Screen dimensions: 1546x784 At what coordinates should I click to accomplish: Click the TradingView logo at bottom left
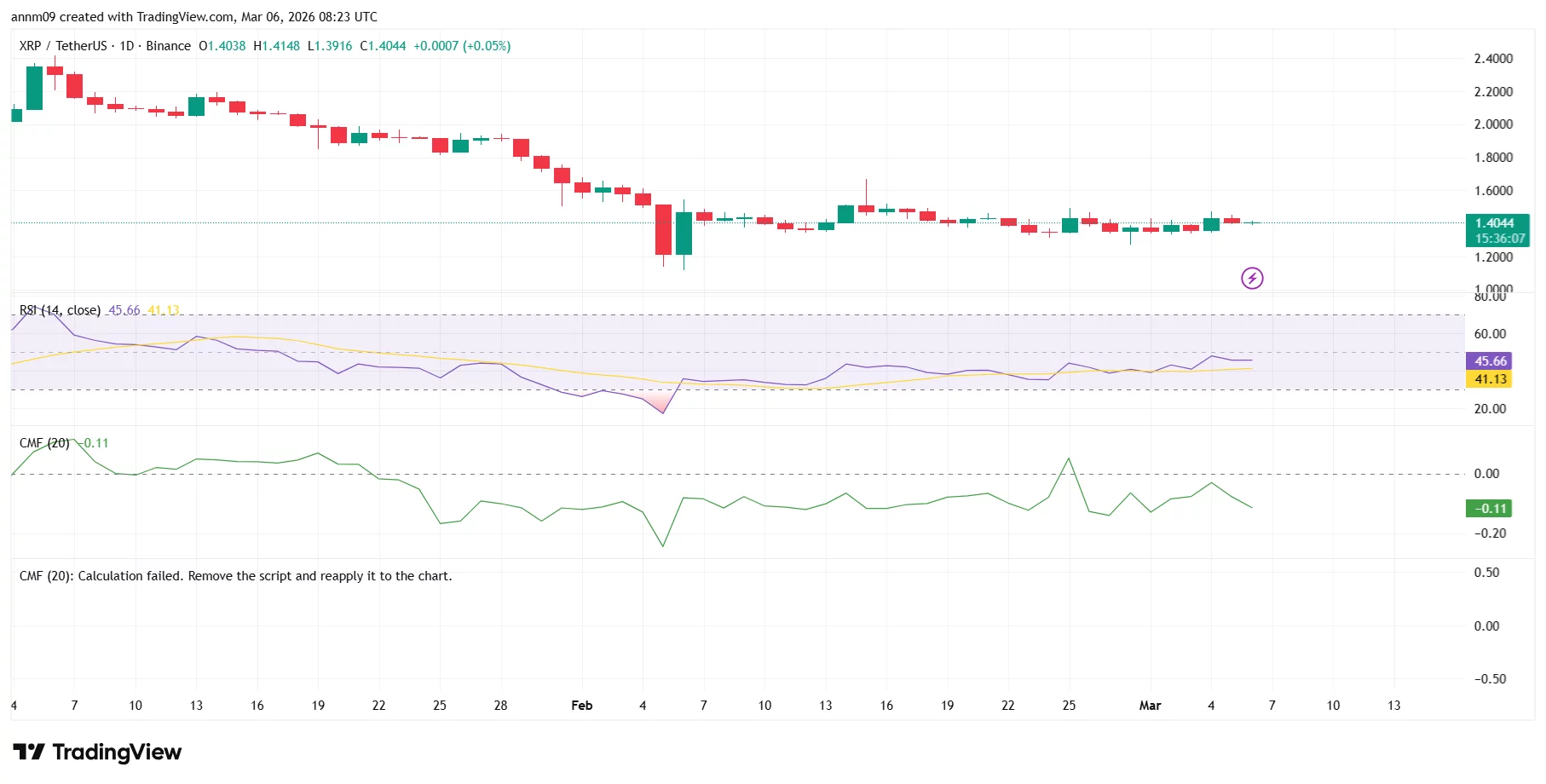click(98, 752)
